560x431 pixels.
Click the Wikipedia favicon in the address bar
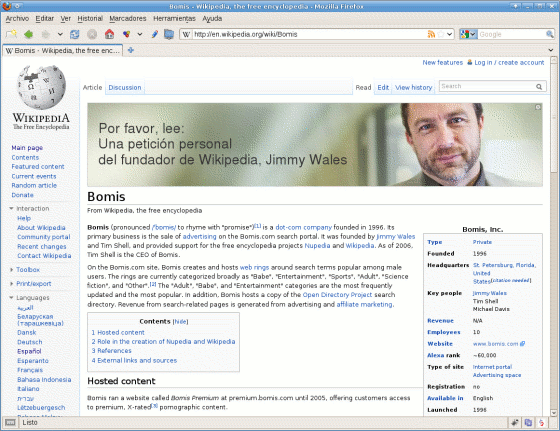coord(186,34)
